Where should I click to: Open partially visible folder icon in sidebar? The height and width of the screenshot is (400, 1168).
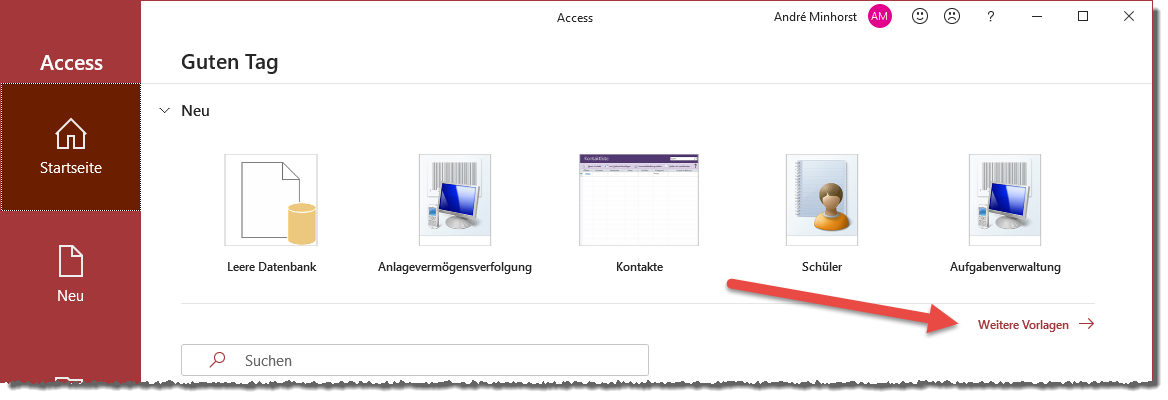pyautogui.click(x=70, y=381)
